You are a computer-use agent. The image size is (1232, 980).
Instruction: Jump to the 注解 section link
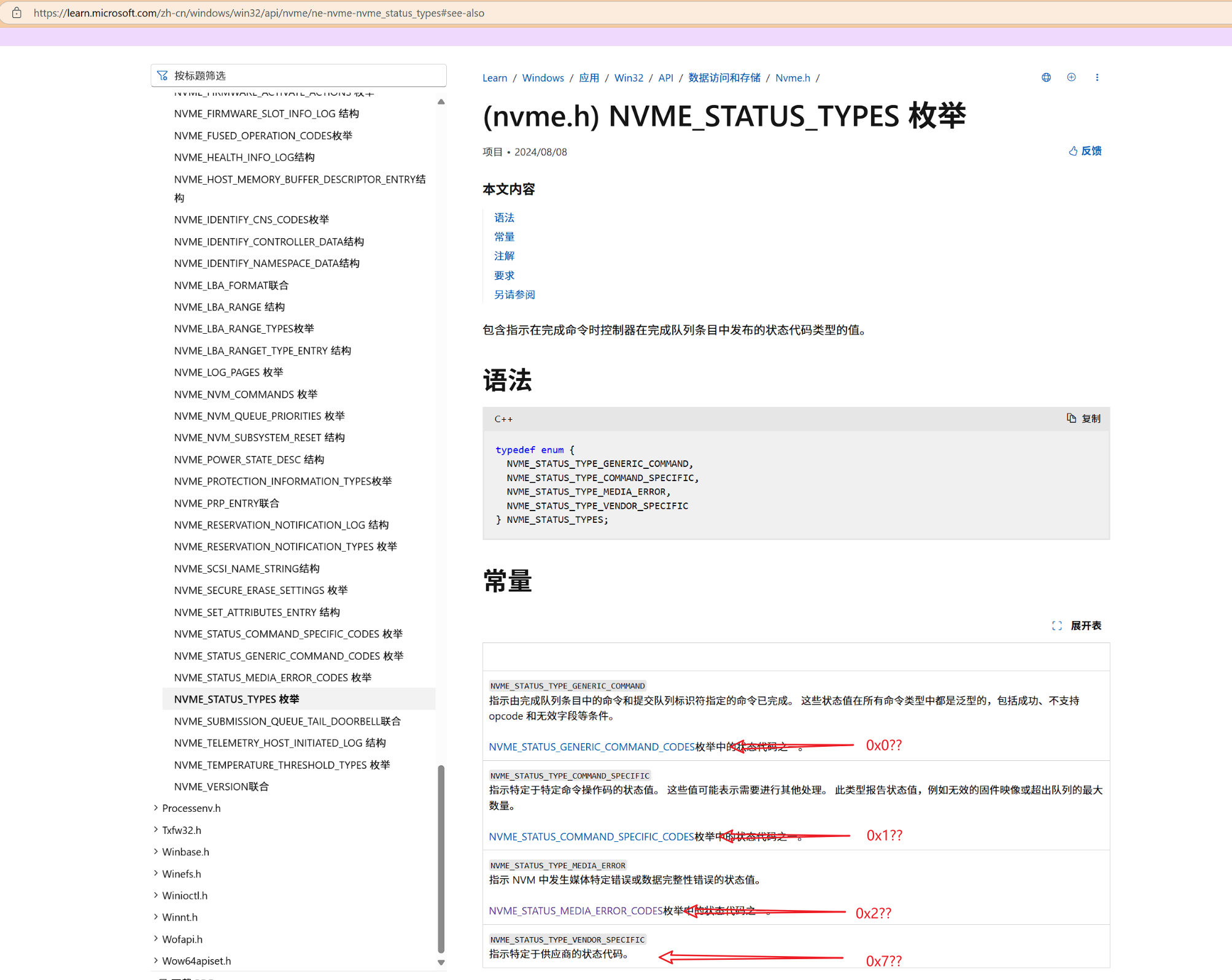pos(504,256)
